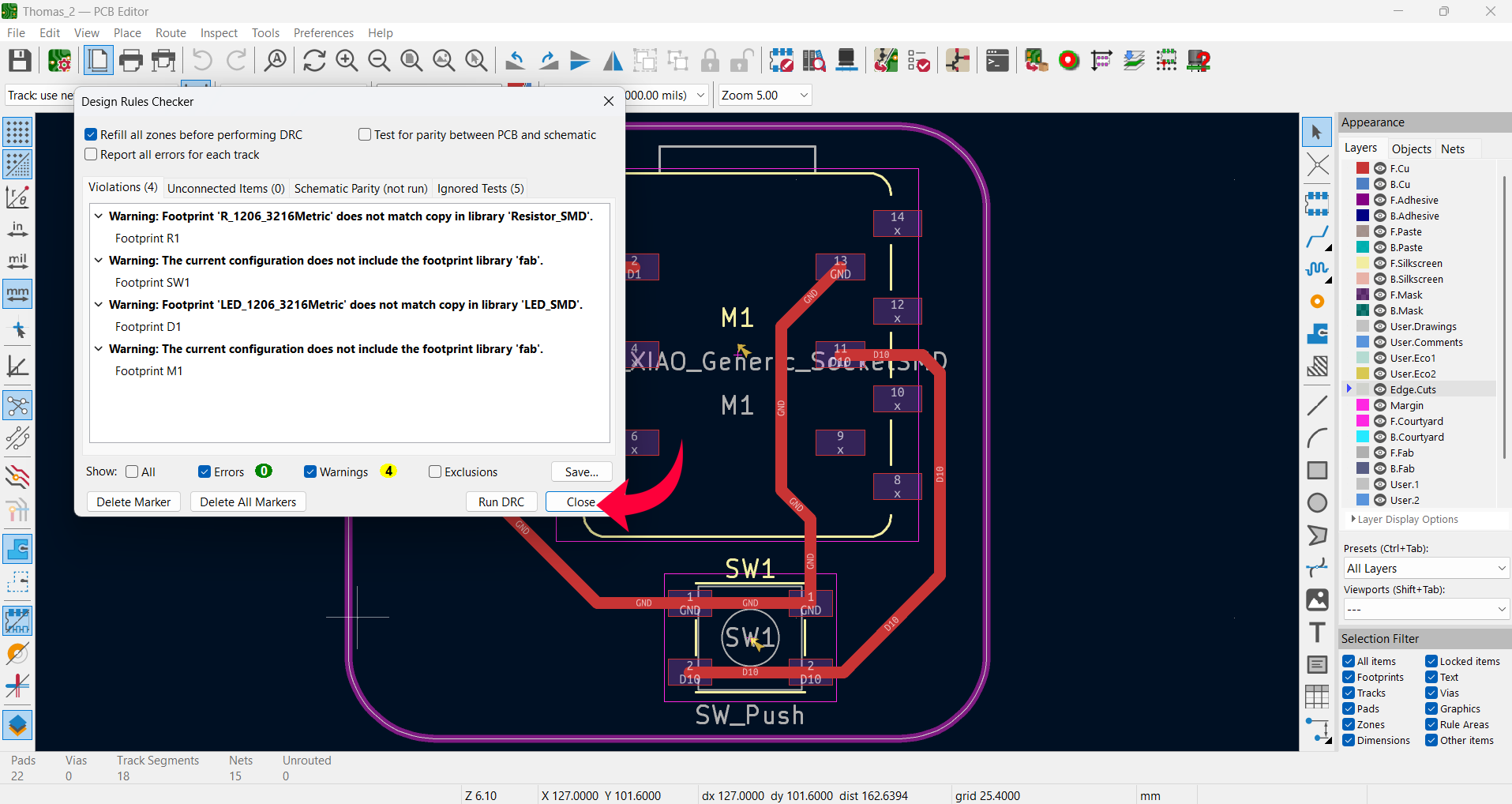Open the grid size dropdown arrow
This screenshot has width=1512, height=804.
coord(700,96)
